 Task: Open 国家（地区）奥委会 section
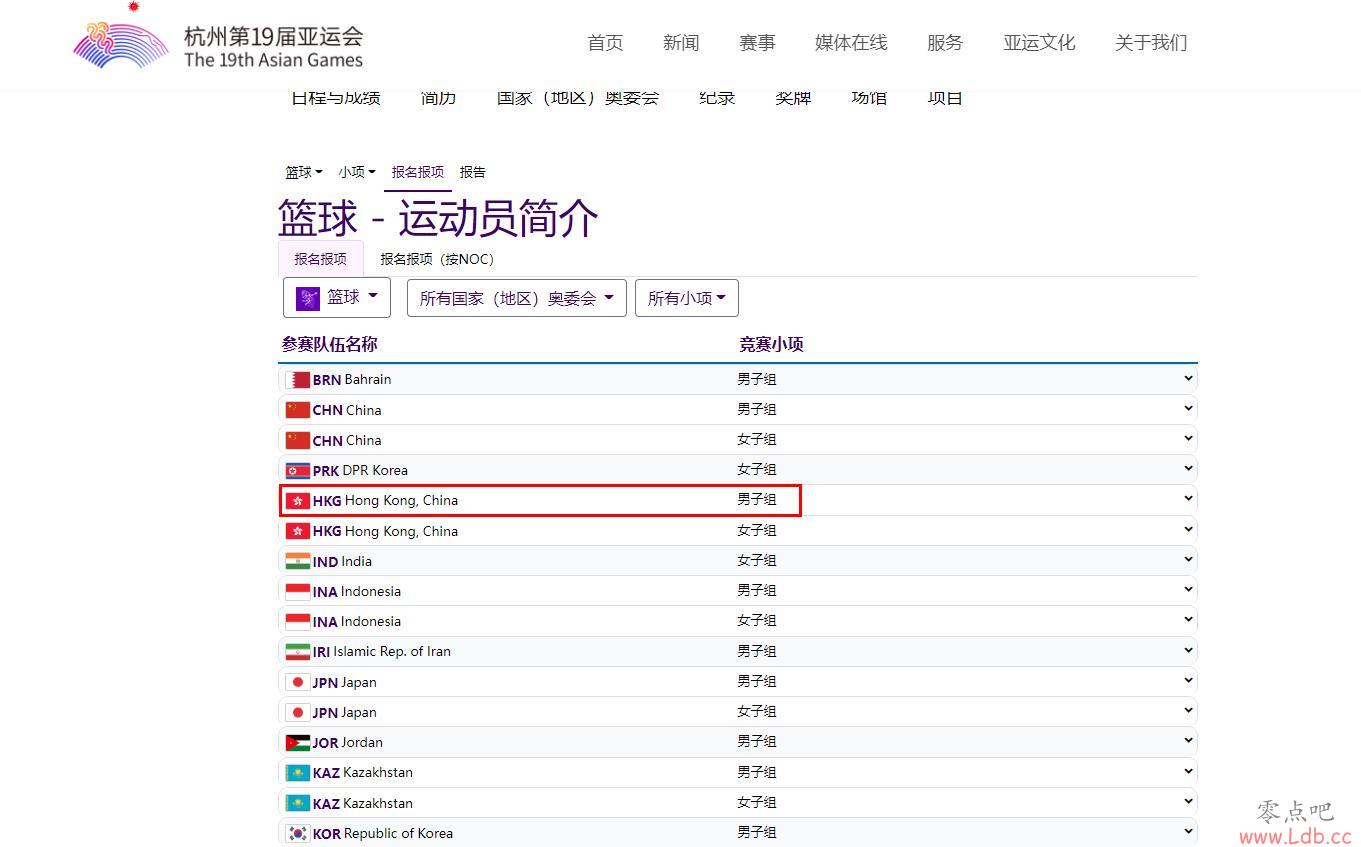pos(578,98)
